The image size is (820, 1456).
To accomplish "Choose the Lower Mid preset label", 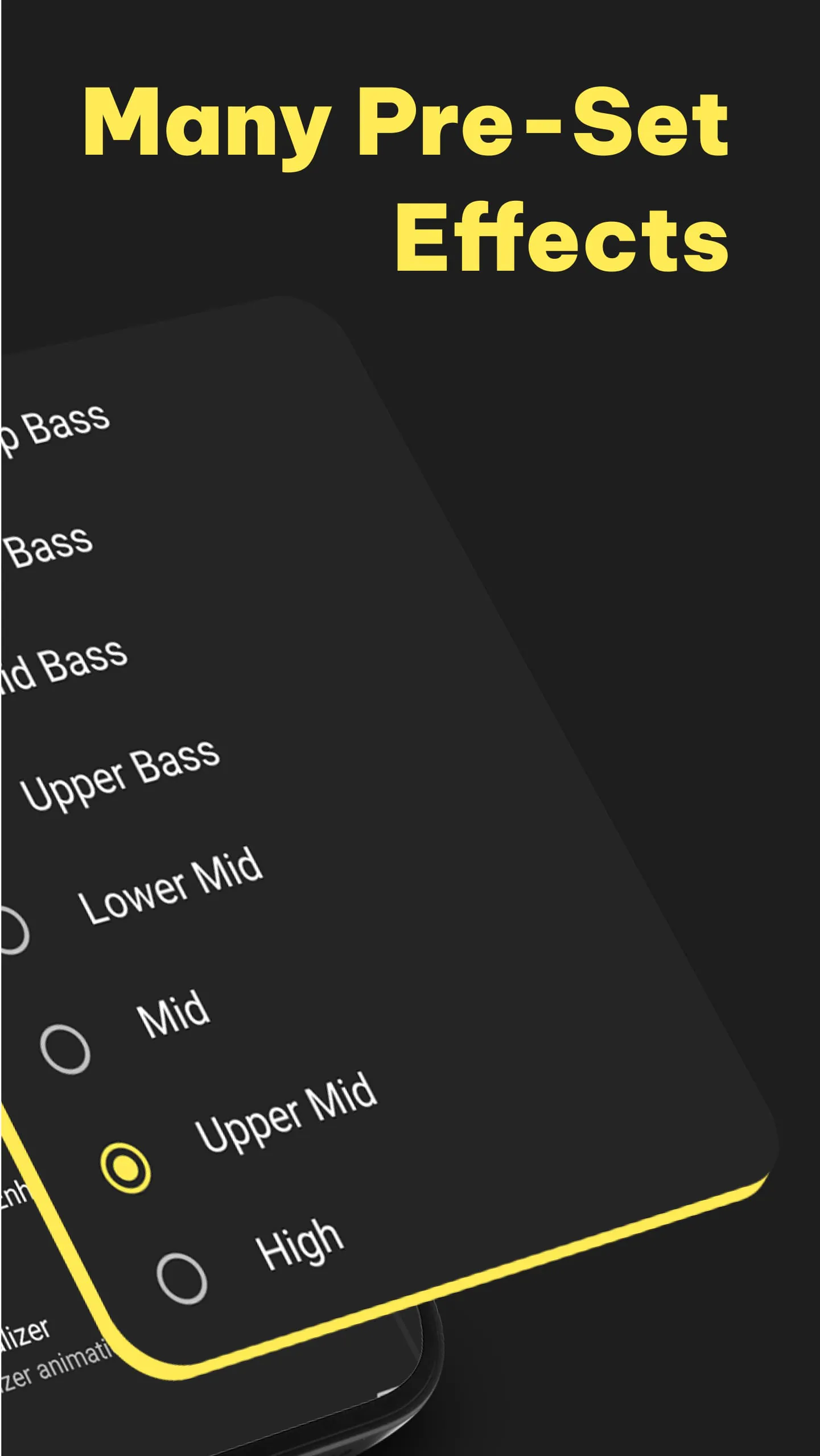I will point(171,886).
